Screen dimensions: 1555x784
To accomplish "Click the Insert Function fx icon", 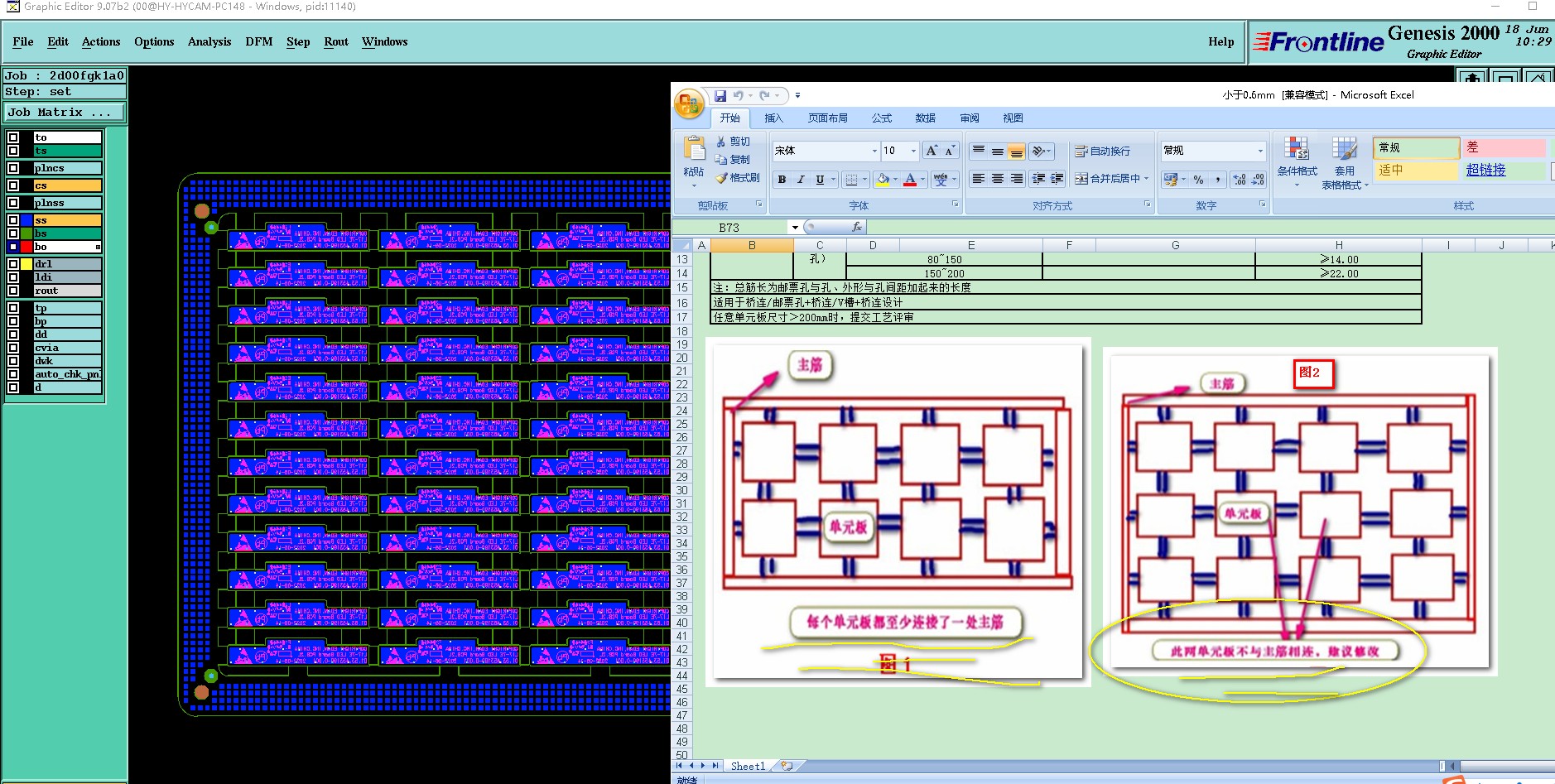I will (x=857, y=227).
